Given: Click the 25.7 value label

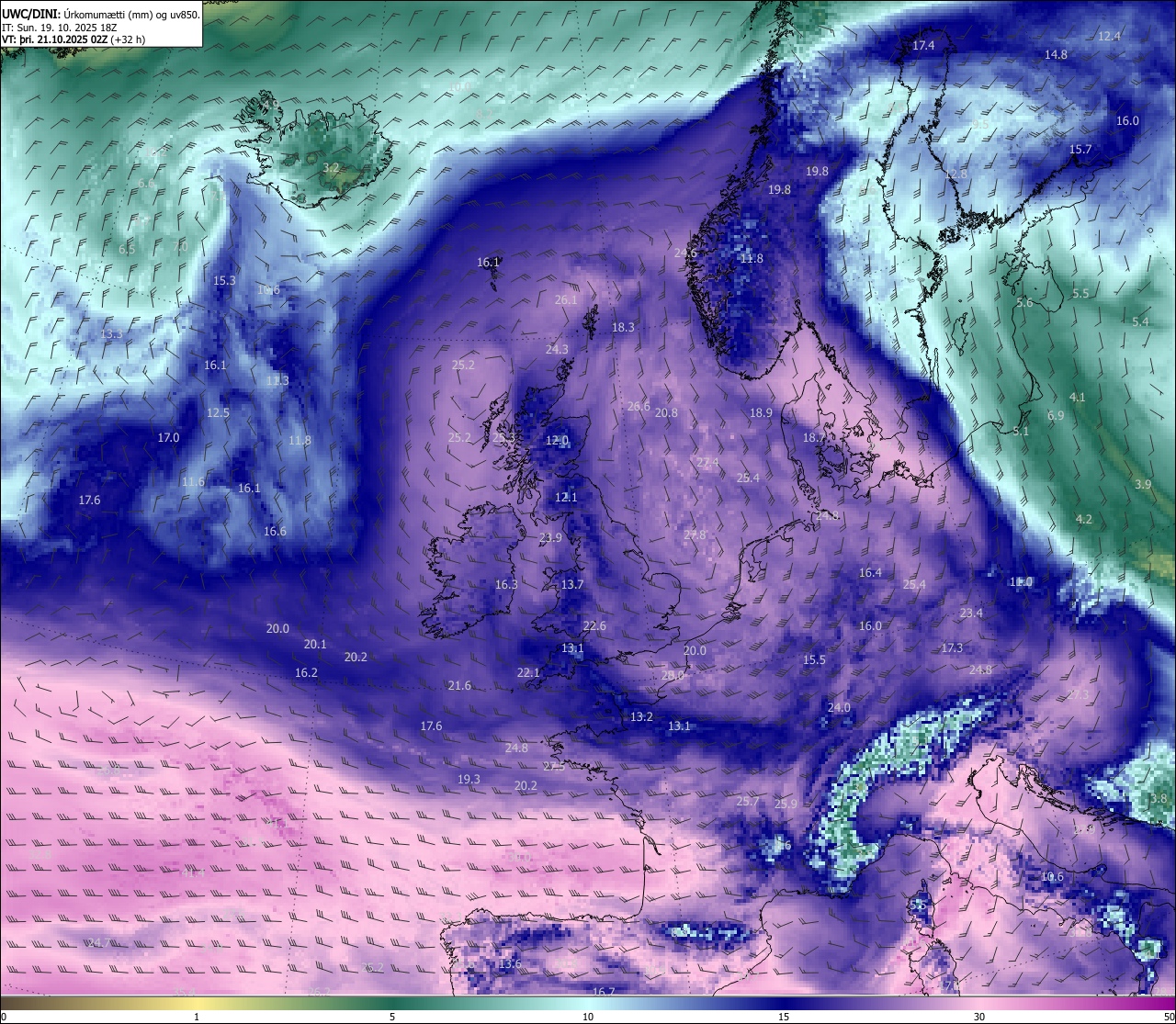Looking at the screenshot, I should tap(748, 802).
